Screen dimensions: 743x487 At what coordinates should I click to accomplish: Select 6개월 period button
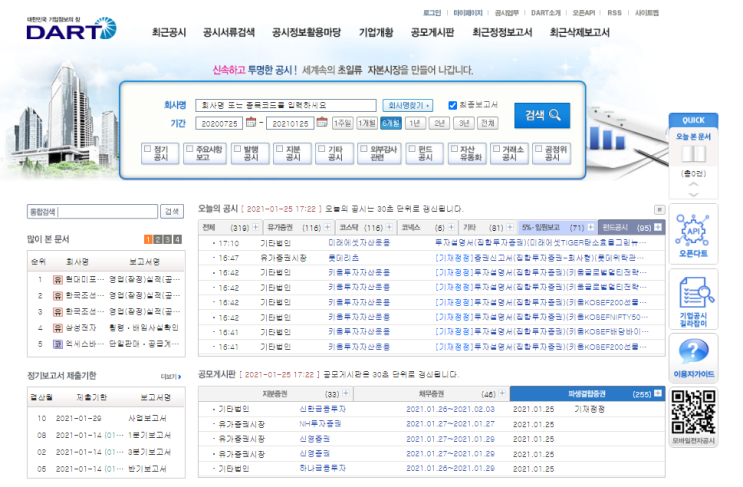[391, 123]
